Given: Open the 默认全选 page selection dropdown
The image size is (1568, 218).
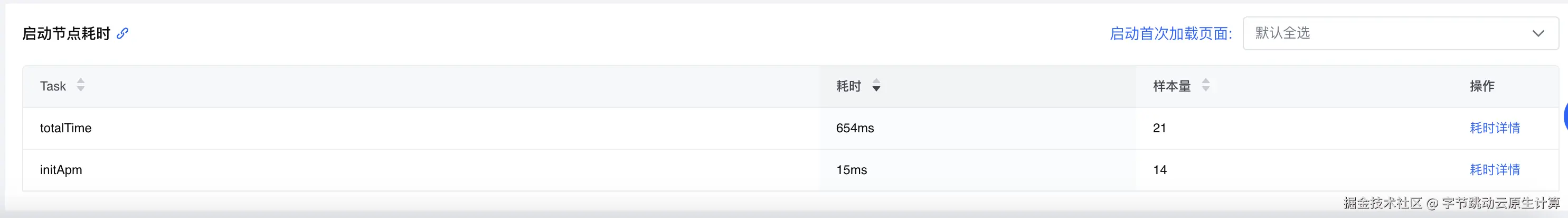Looking at the screenshot, I should (1388, 33).
